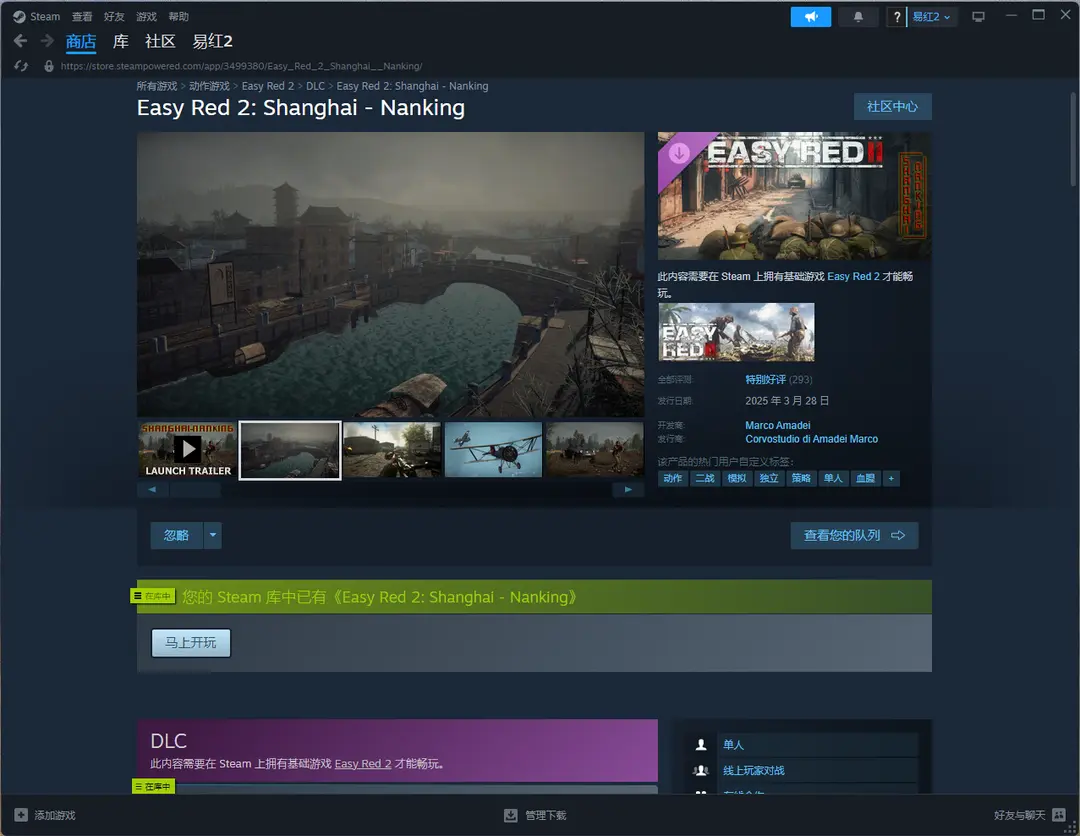Click Easy Red 2 link in DLC banner
This screenshot has width=1080, height=836.
(363, 764)
